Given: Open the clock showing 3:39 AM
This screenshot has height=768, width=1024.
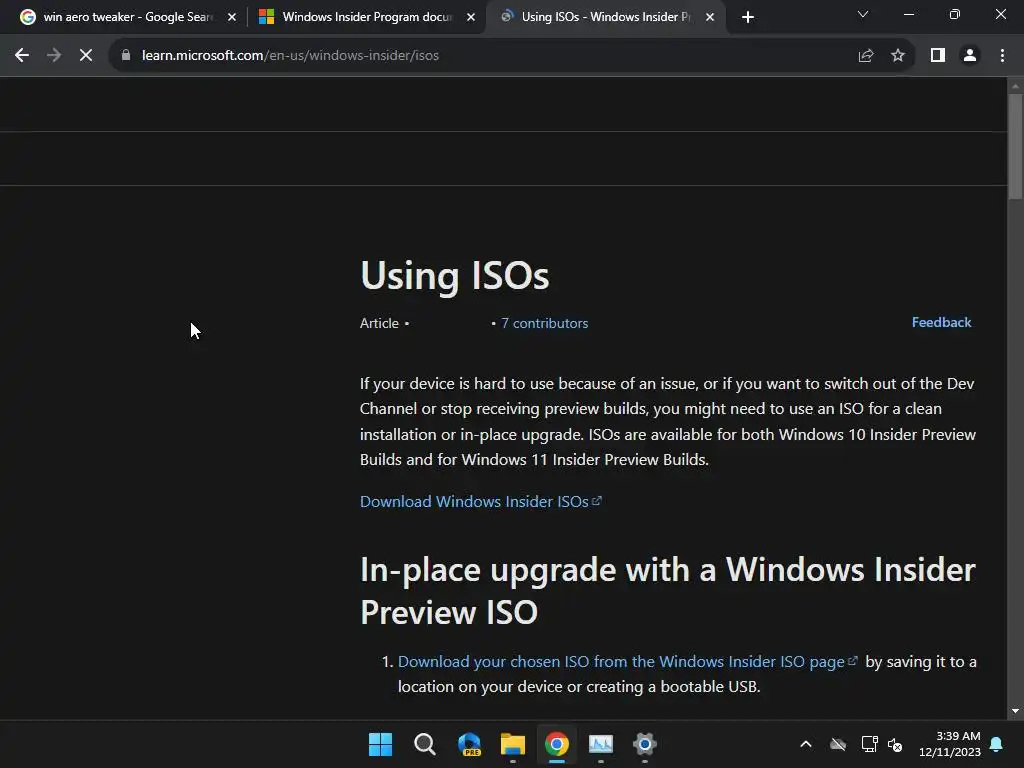Looking at the screenshot, I should [x=950, y=744].
